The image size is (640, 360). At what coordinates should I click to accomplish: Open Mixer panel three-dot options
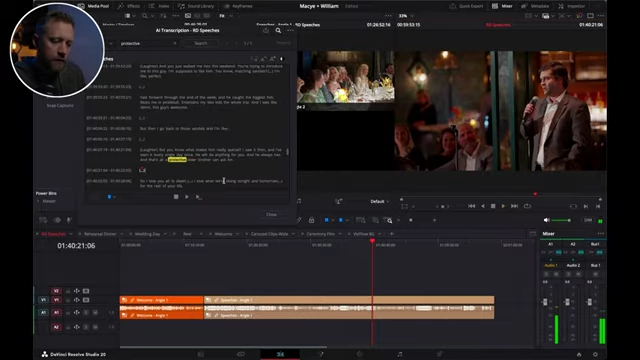click(600, 234)
